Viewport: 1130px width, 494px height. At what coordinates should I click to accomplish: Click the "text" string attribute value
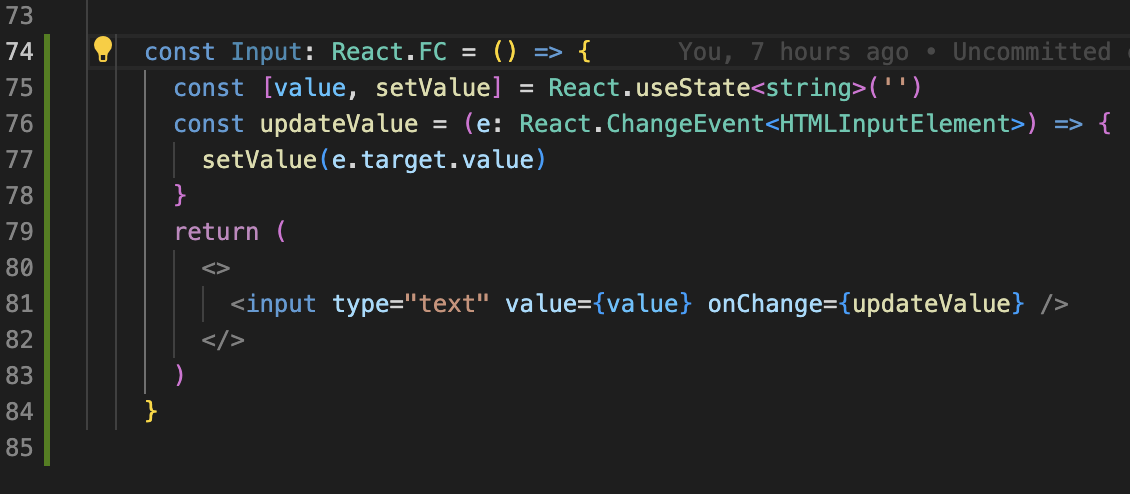click(448, 304)
